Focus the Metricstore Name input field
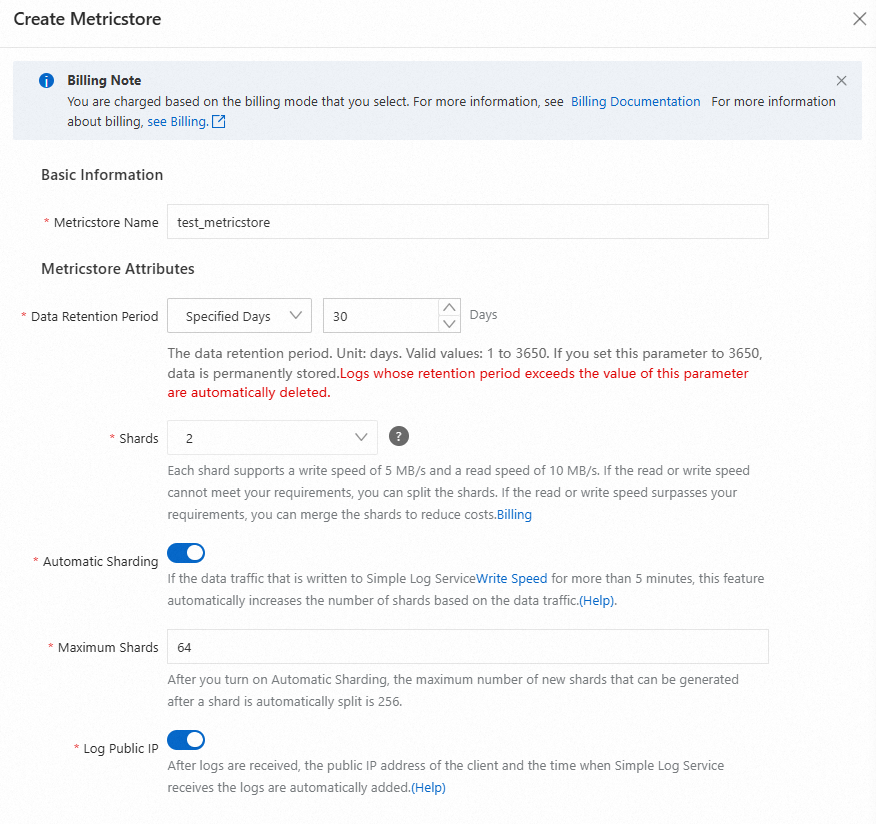The height and width of the screenshot is (824, 876). [468, 222]
